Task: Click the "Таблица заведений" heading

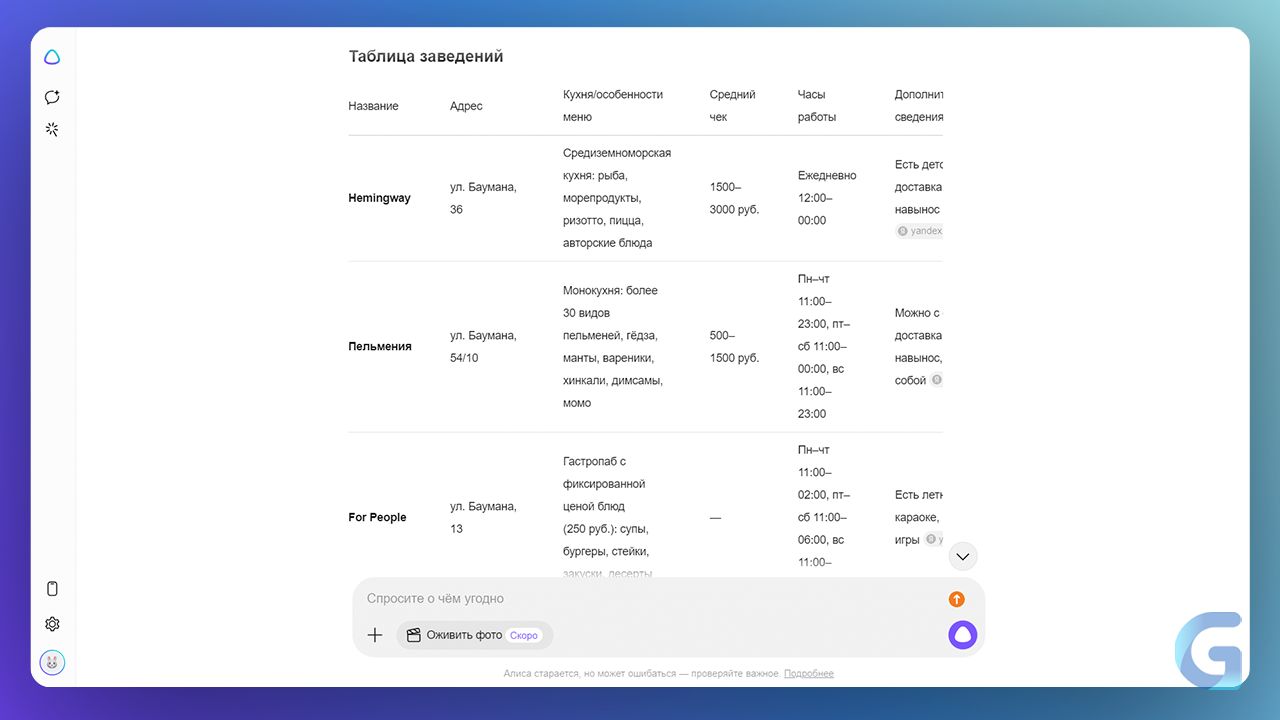Action: click(425, 57)
